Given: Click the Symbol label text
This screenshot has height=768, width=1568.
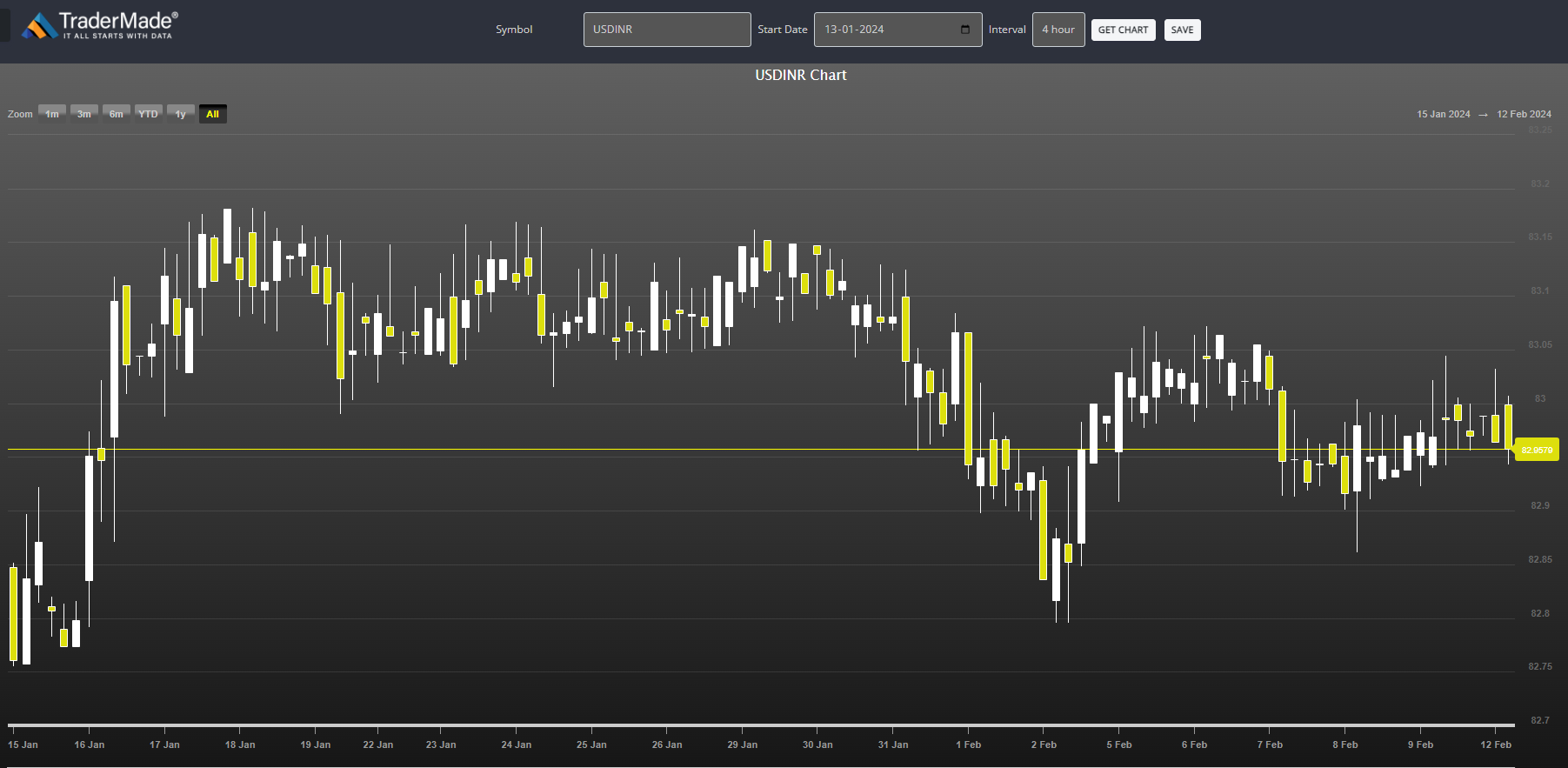Looking at the screenshot, I should [x=514, y=30].
